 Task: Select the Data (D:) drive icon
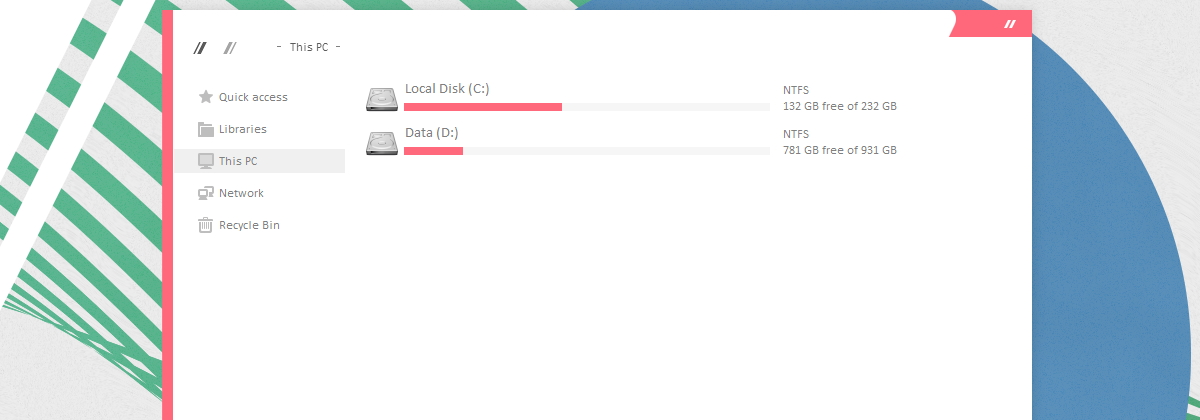(382, 143)
